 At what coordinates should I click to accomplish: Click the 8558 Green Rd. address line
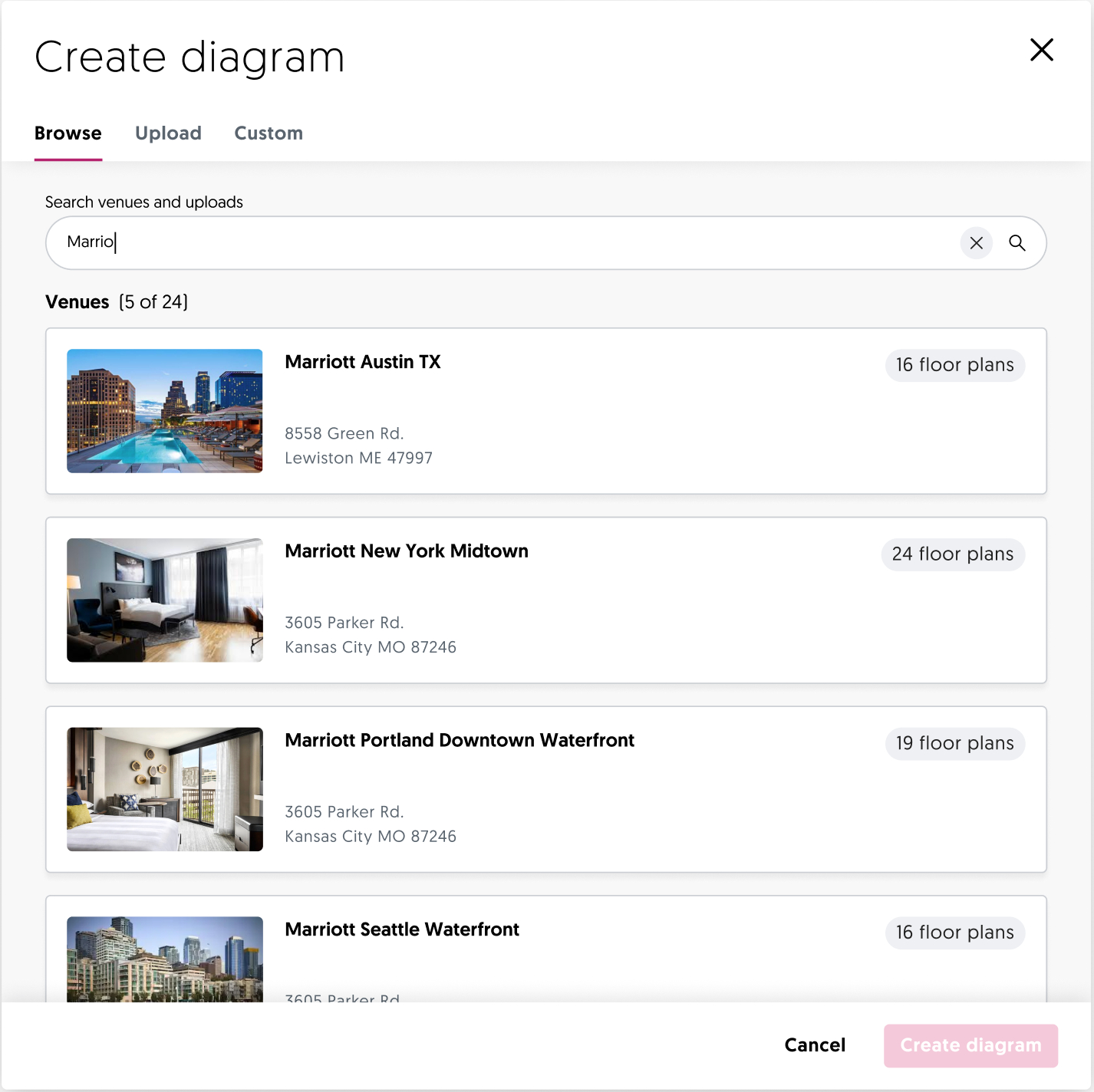point(344,433)
